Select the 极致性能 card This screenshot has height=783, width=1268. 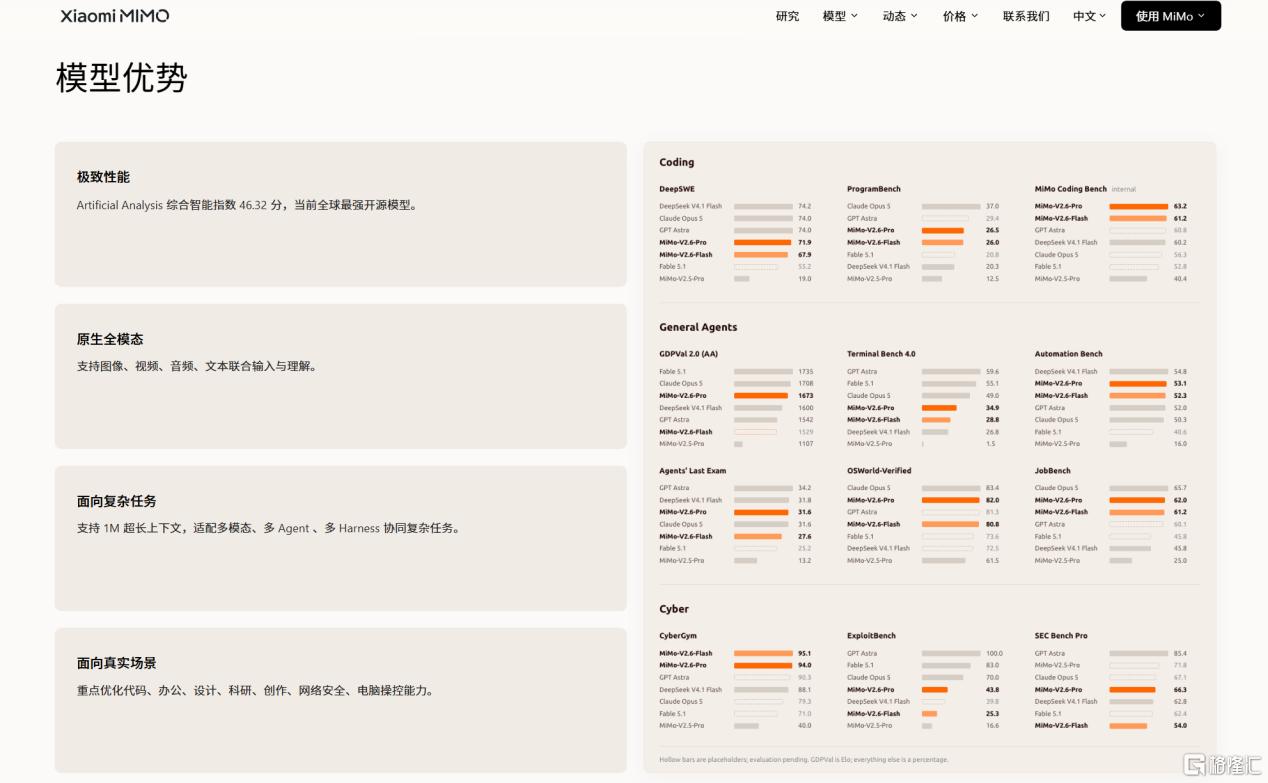(x=341, y=214)
